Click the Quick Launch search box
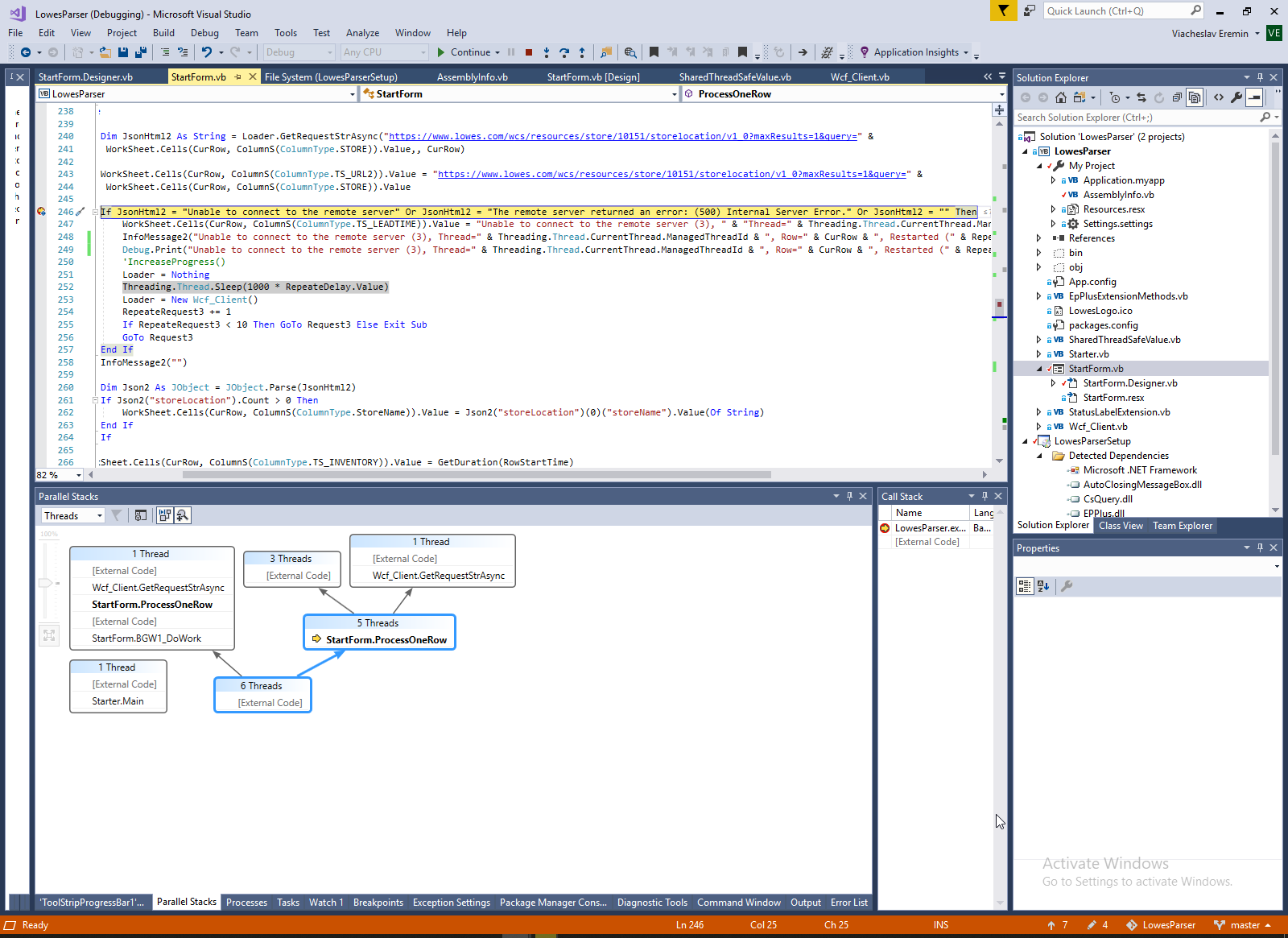 coord(1124,10)
